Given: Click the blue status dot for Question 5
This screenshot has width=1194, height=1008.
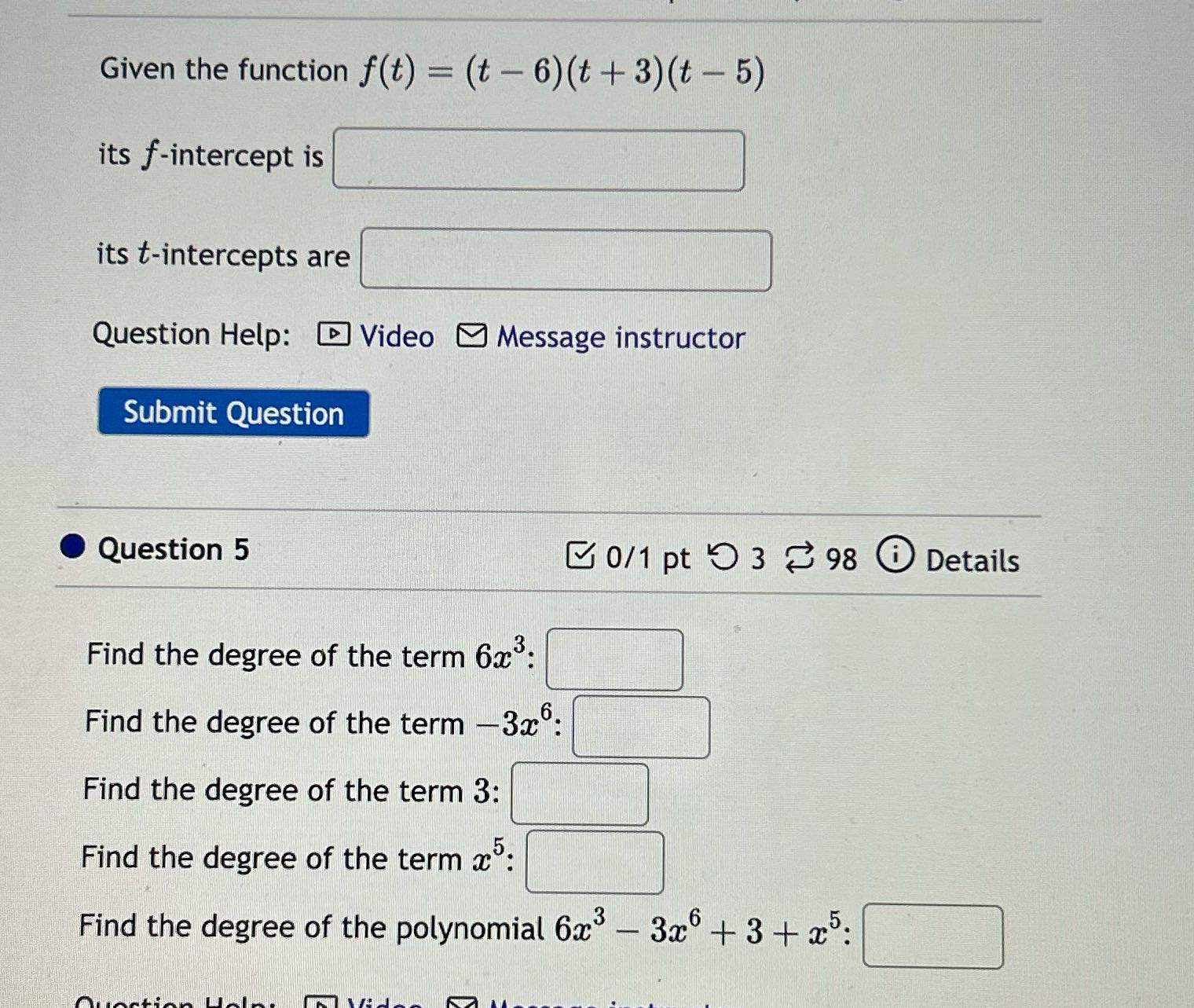Looking at the screenshot, I should pos(72,548).
